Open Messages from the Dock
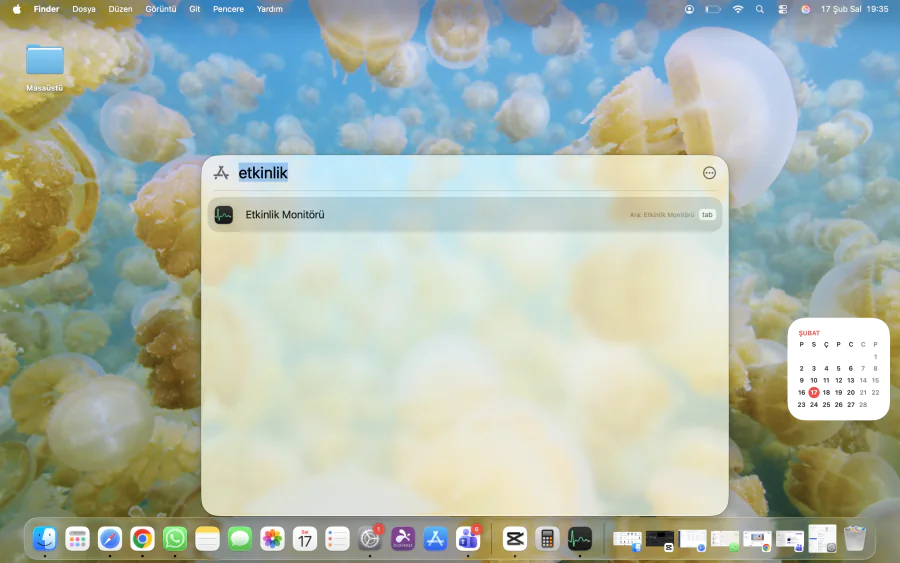This screenshot has height=563, width=900. (240, 539)
